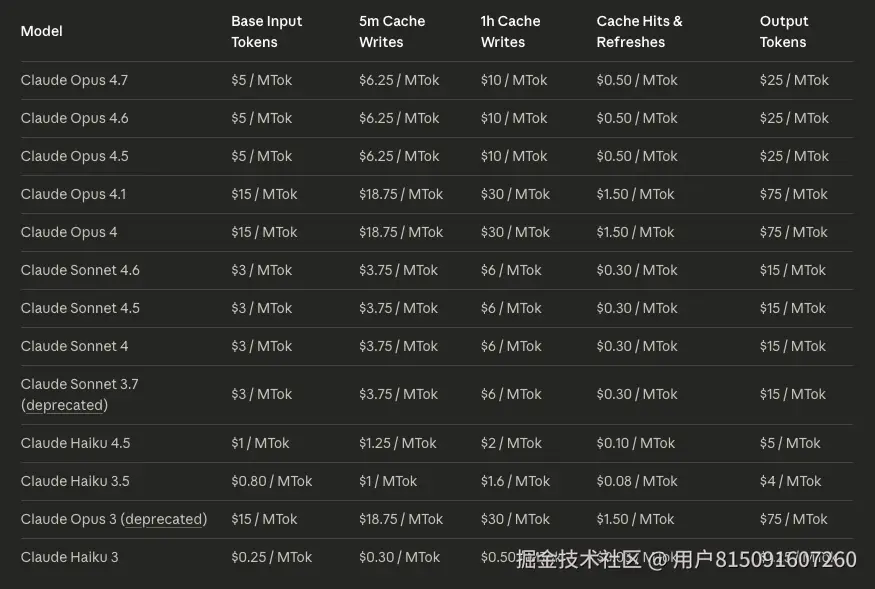Click the Claude Haiku 3.5 model name
The height and width of the screenshot is (589, 875).
point(75,481)
